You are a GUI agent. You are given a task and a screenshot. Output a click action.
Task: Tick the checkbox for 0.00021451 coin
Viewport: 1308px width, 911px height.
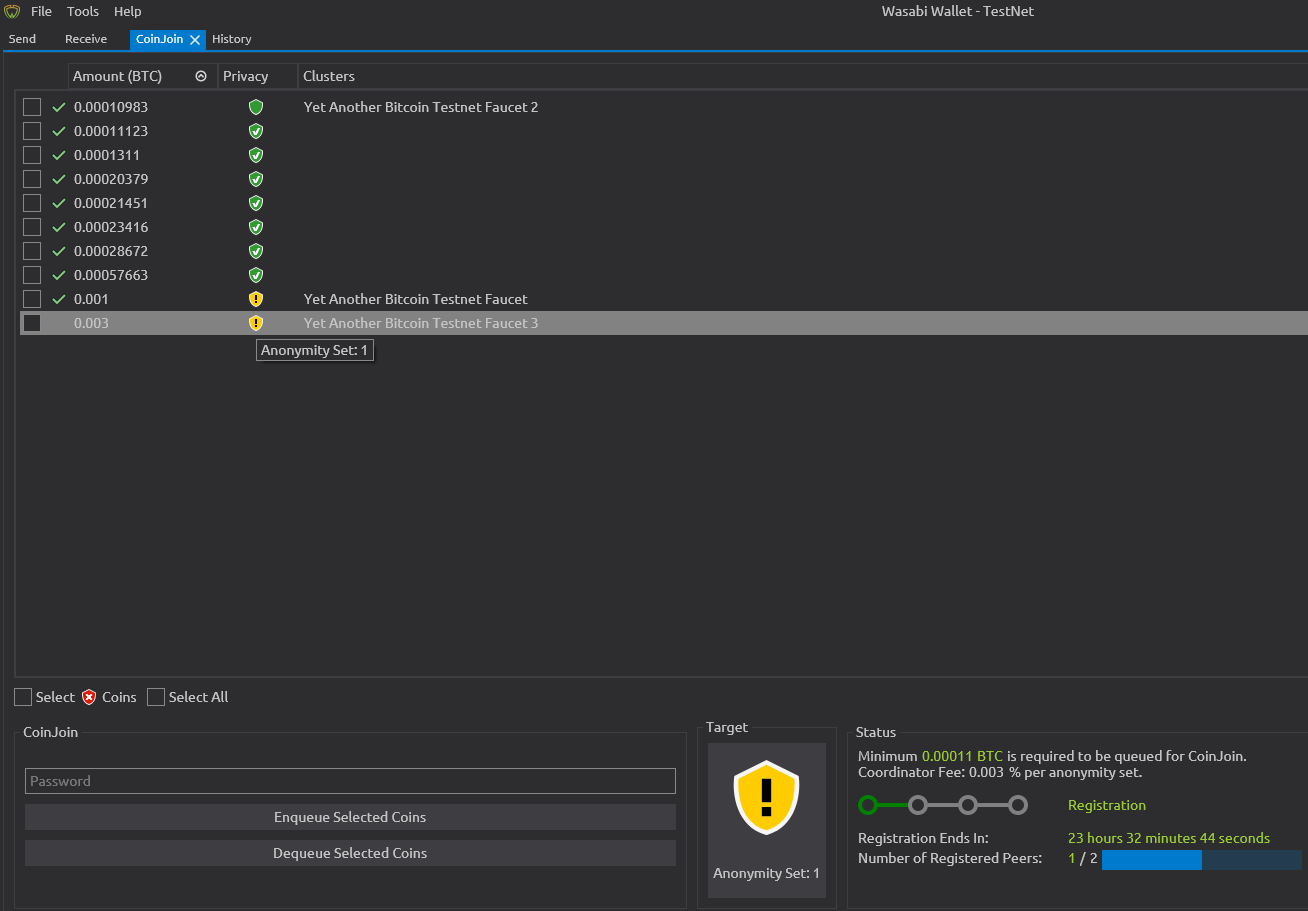pyautogui.click(x=32, y=203)
